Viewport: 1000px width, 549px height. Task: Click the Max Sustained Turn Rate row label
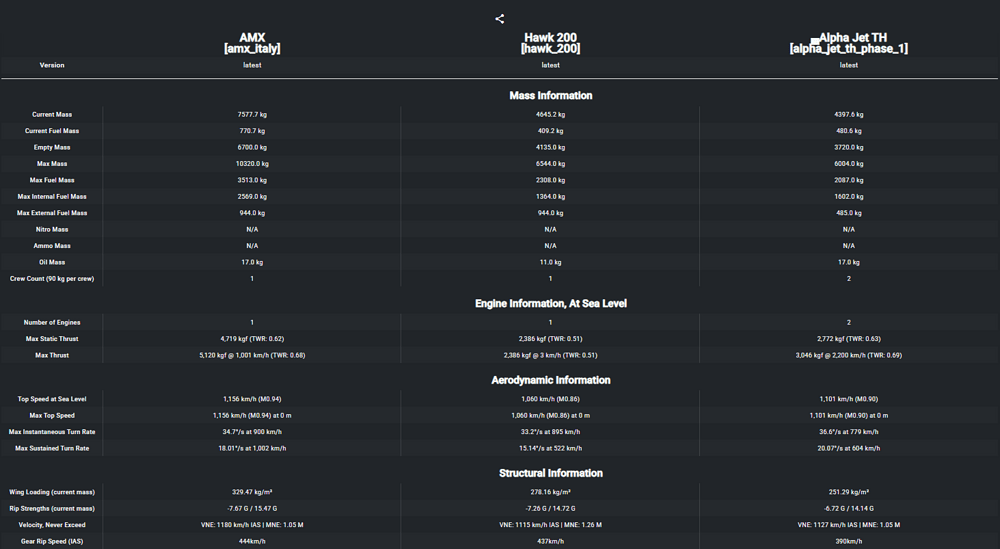[x=52, y=448]
